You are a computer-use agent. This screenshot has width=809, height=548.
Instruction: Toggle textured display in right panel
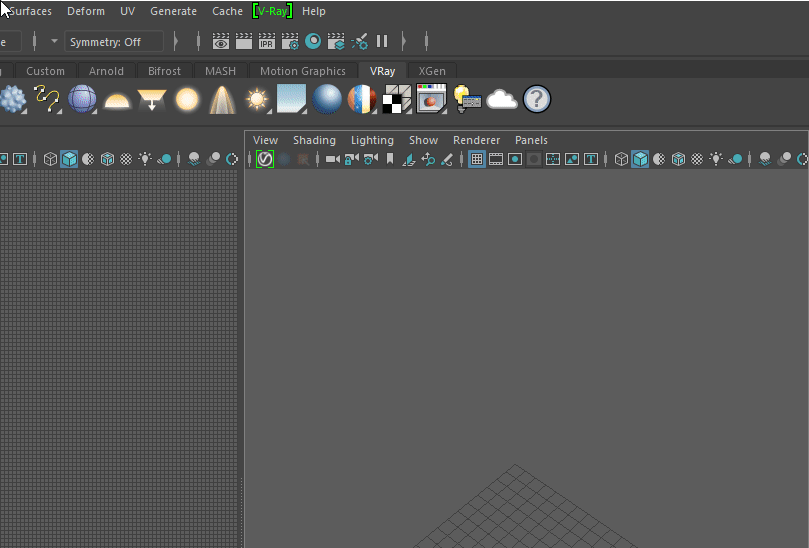tap(697, 159)
